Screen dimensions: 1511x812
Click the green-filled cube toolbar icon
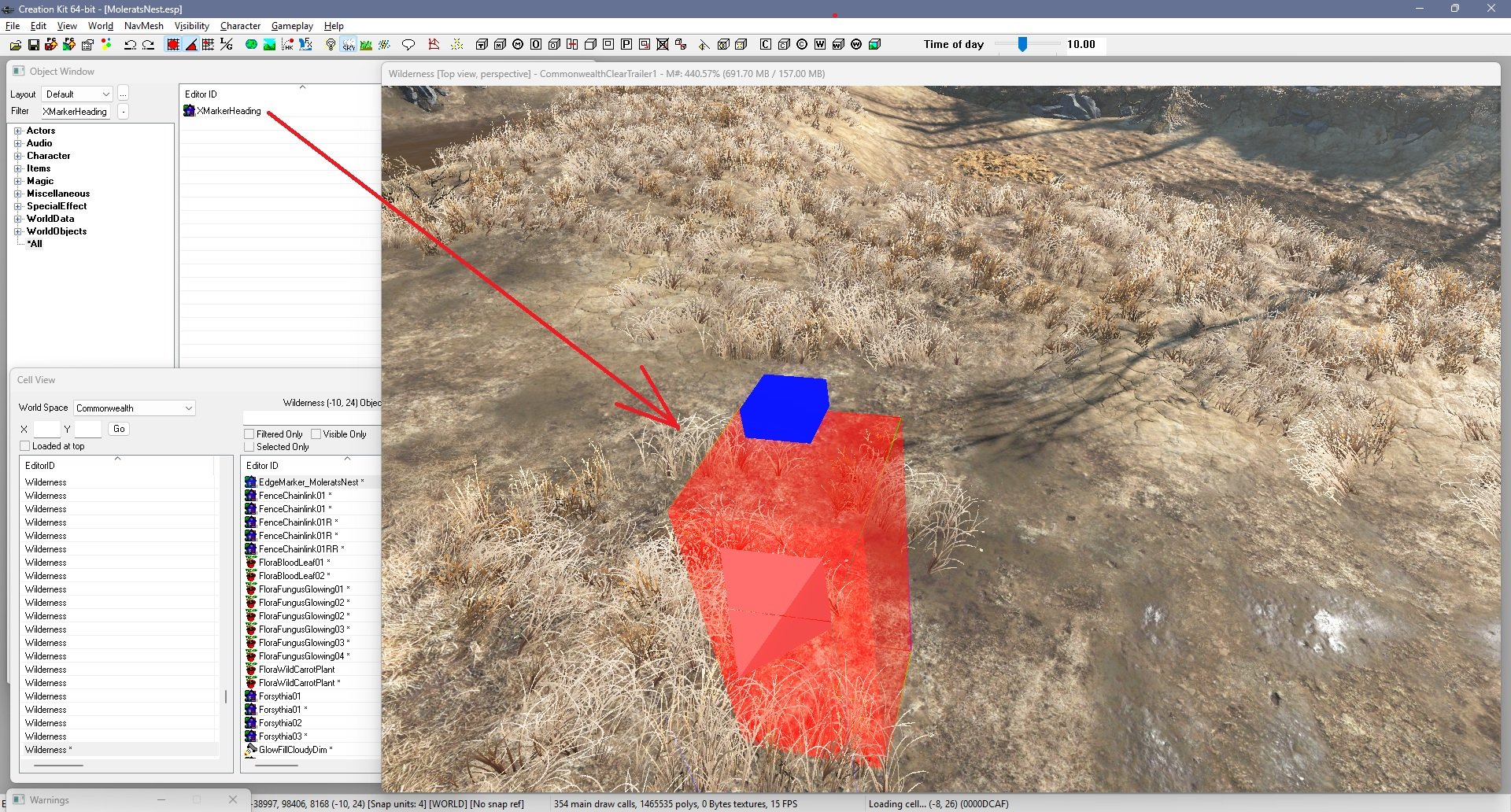point(874,45)
